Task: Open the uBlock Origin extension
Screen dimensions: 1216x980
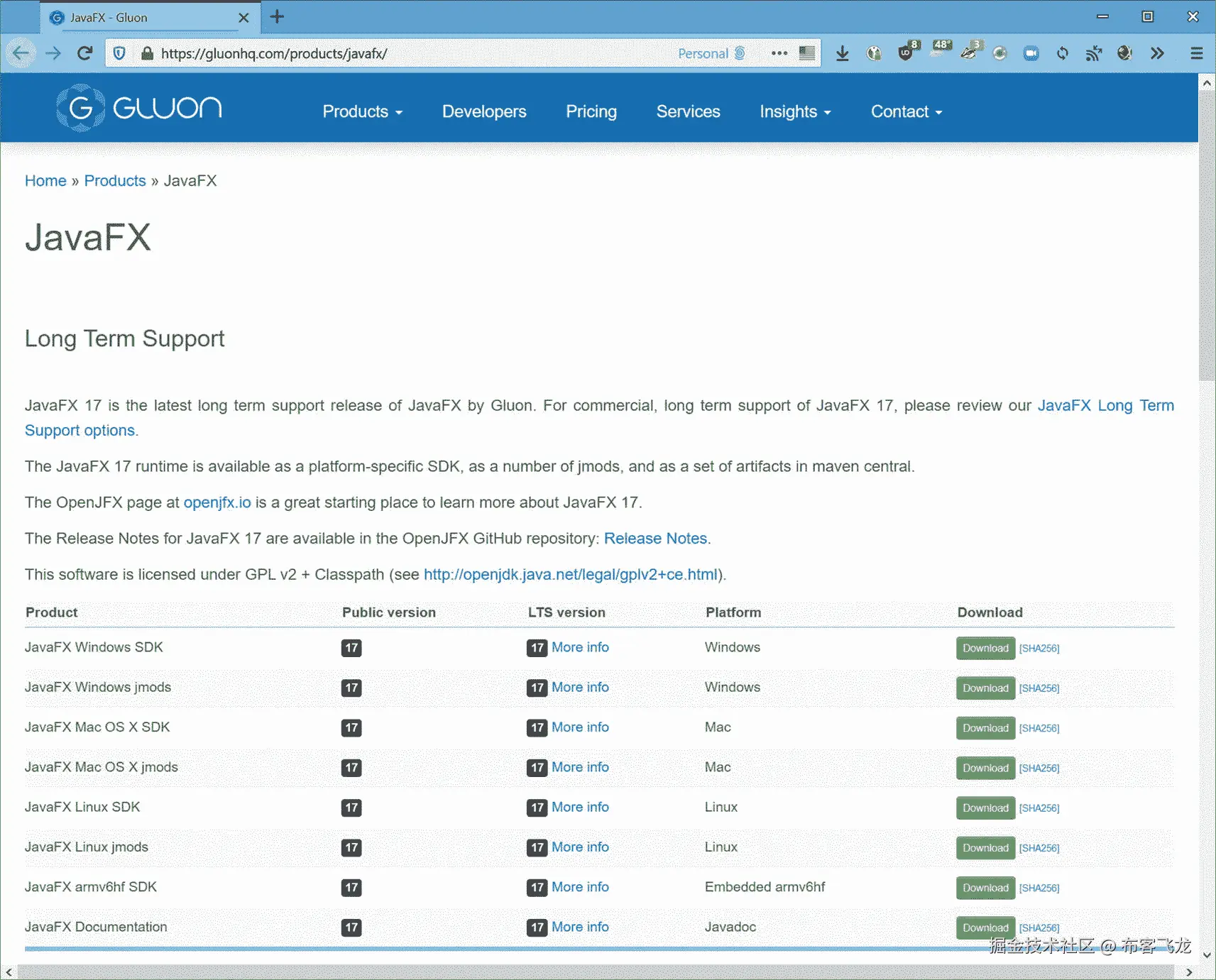Action: pos(906,52)
